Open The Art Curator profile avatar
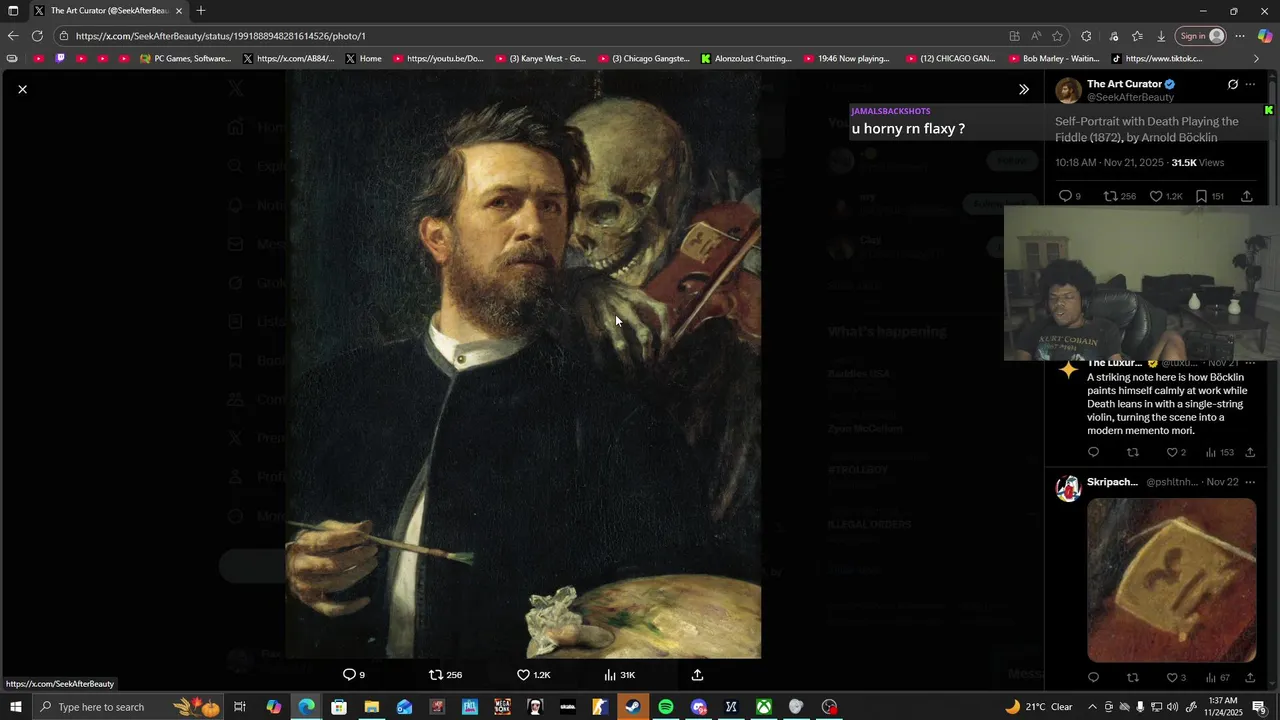 pyautogui.click(x=1068, y=90)
